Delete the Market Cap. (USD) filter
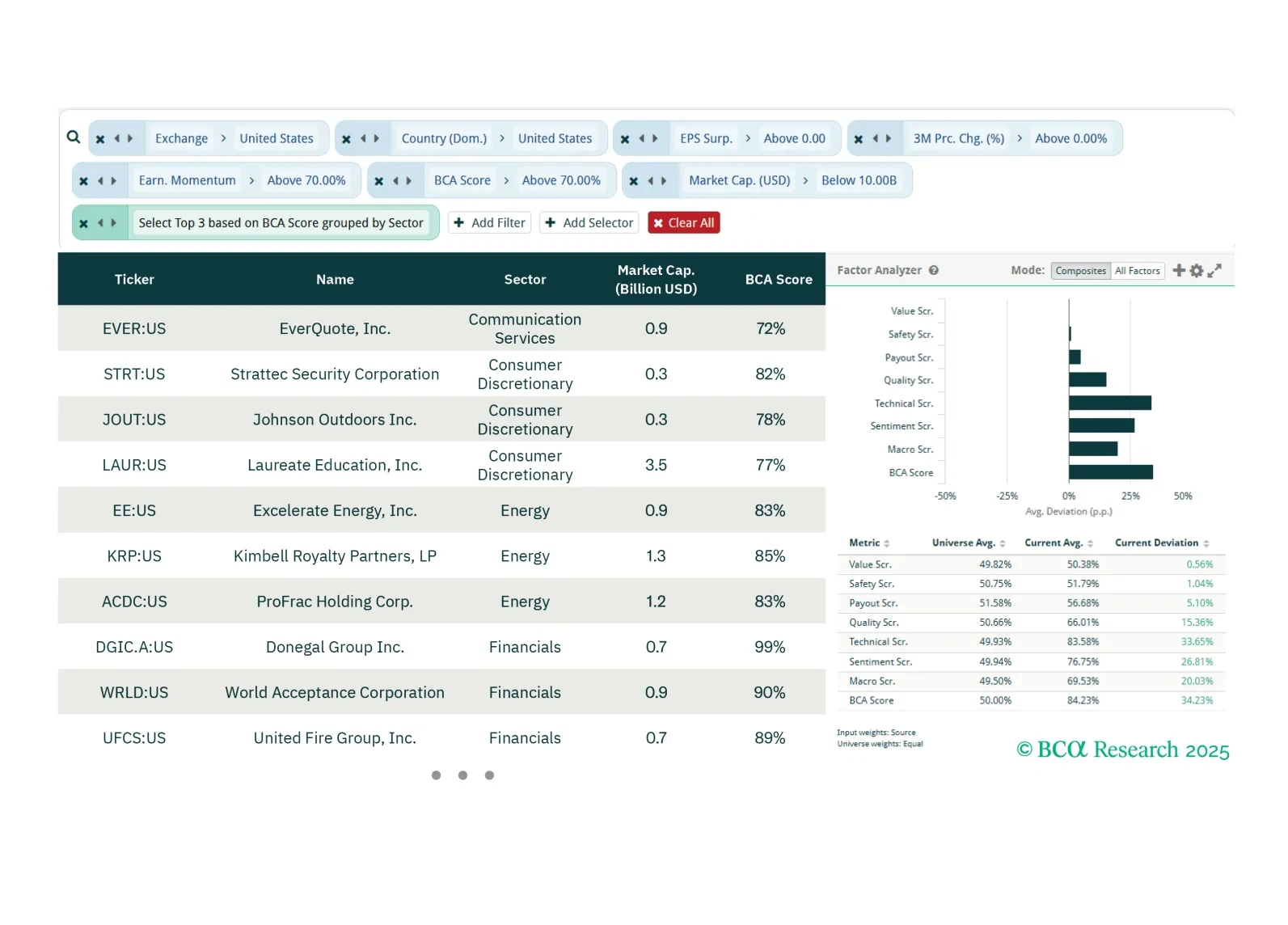The height and width of the screenshot is (925, 1288). coord(634,181)
